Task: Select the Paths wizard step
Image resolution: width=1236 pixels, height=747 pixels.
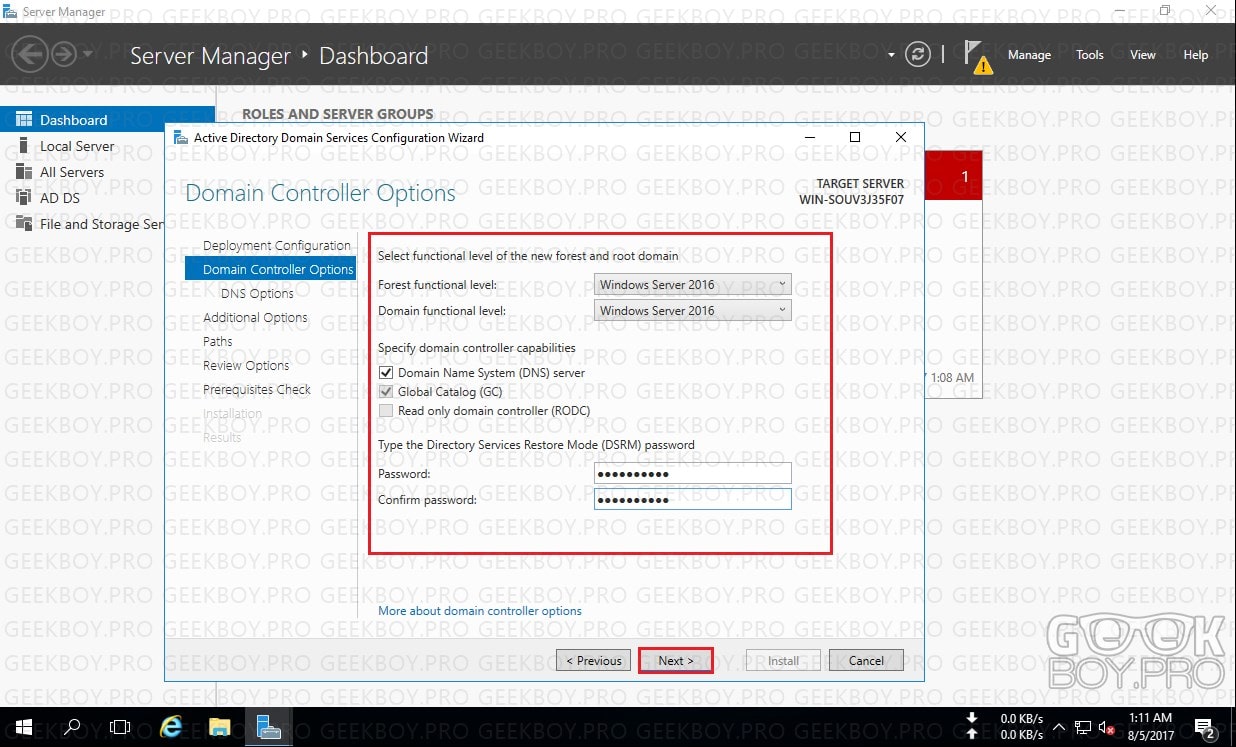Action: pos(217,341)
